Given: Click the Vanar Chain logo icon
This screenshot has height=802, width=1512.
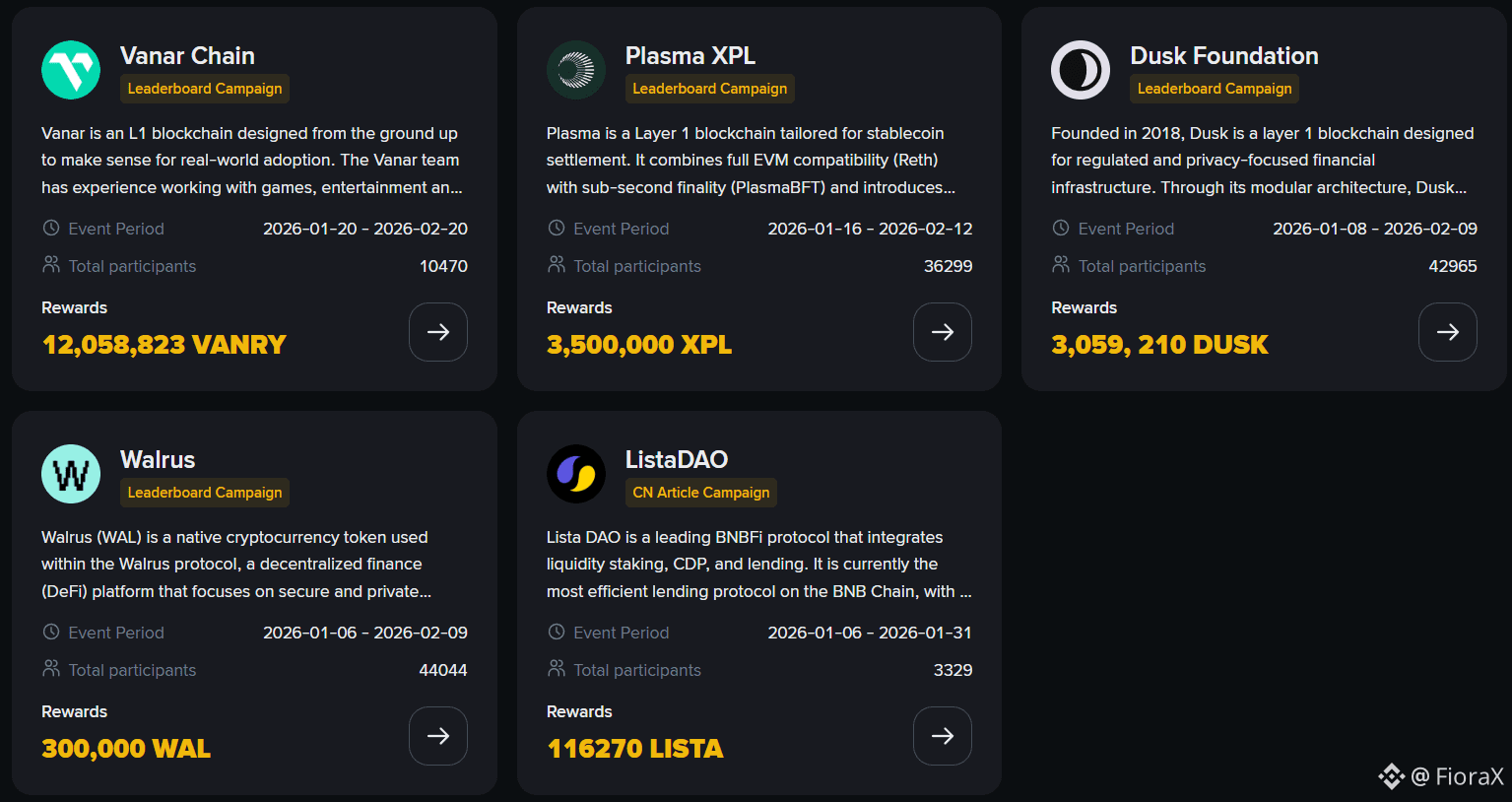Looking at the screenshot, I should tap(71, 70).
